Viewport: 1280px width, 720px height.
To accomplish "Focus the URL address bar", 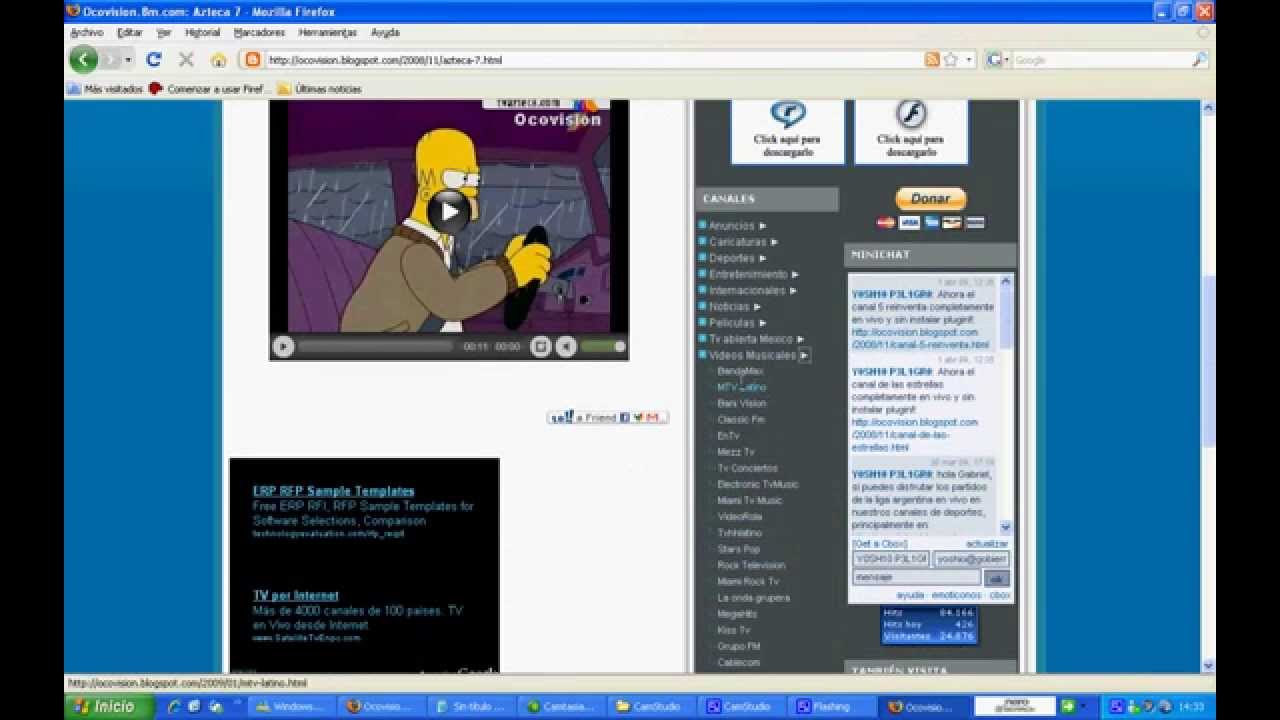I will (590, 60).
